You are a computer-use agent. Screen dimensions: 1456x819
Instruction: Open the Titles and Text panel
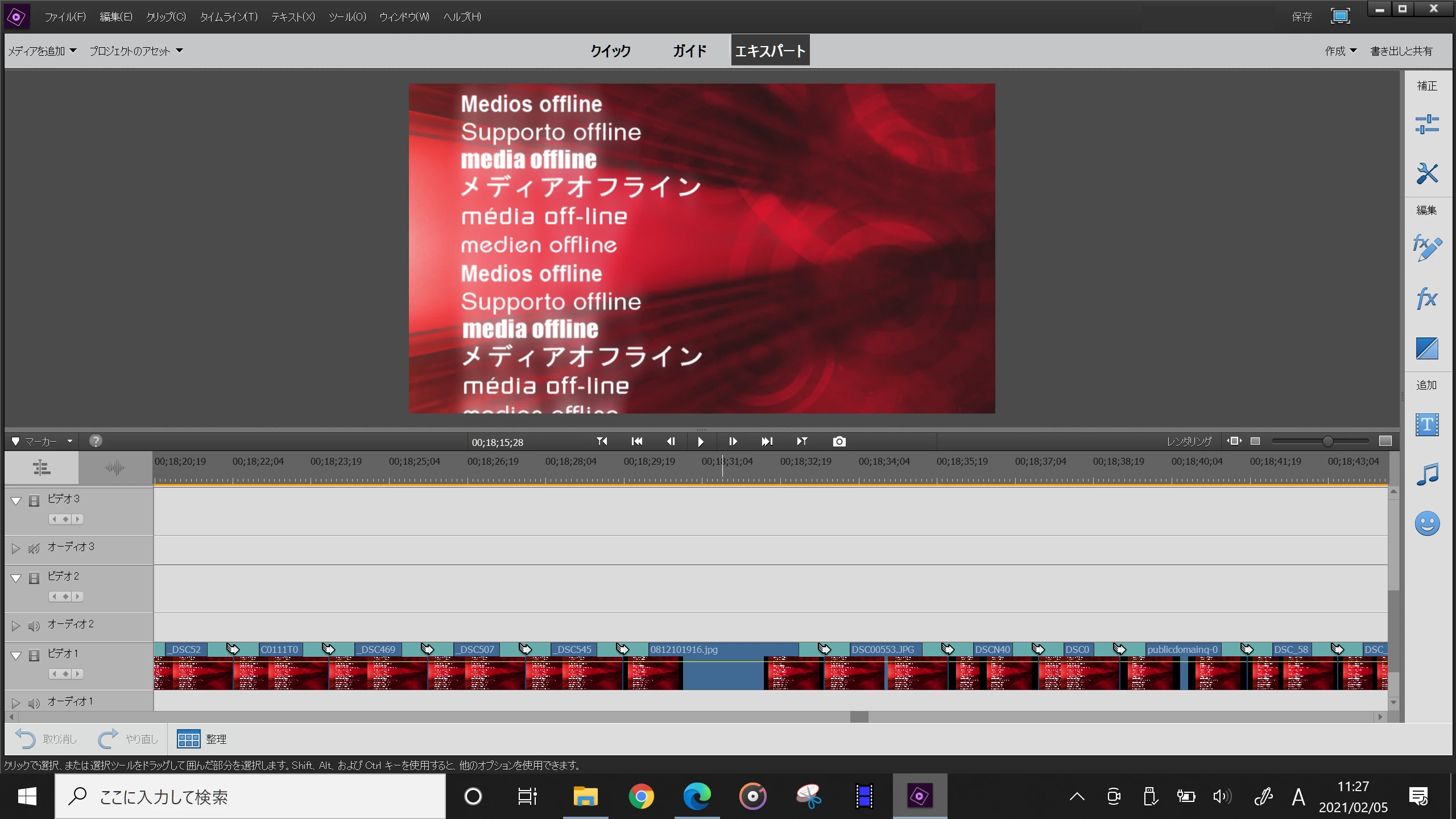coord(1426,424)
